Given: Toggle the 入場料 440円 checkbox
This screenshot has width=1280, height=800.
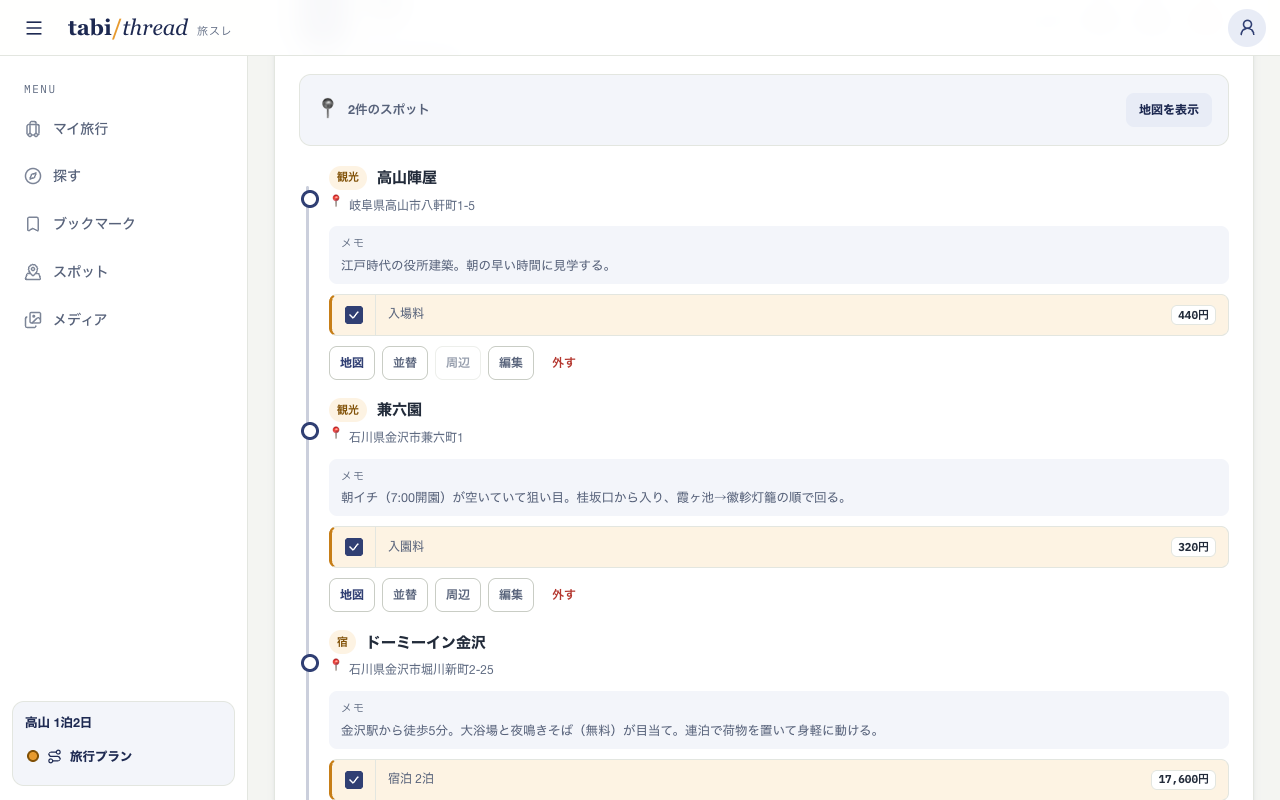Looking at the screenshot, I should tap(354, 315).
